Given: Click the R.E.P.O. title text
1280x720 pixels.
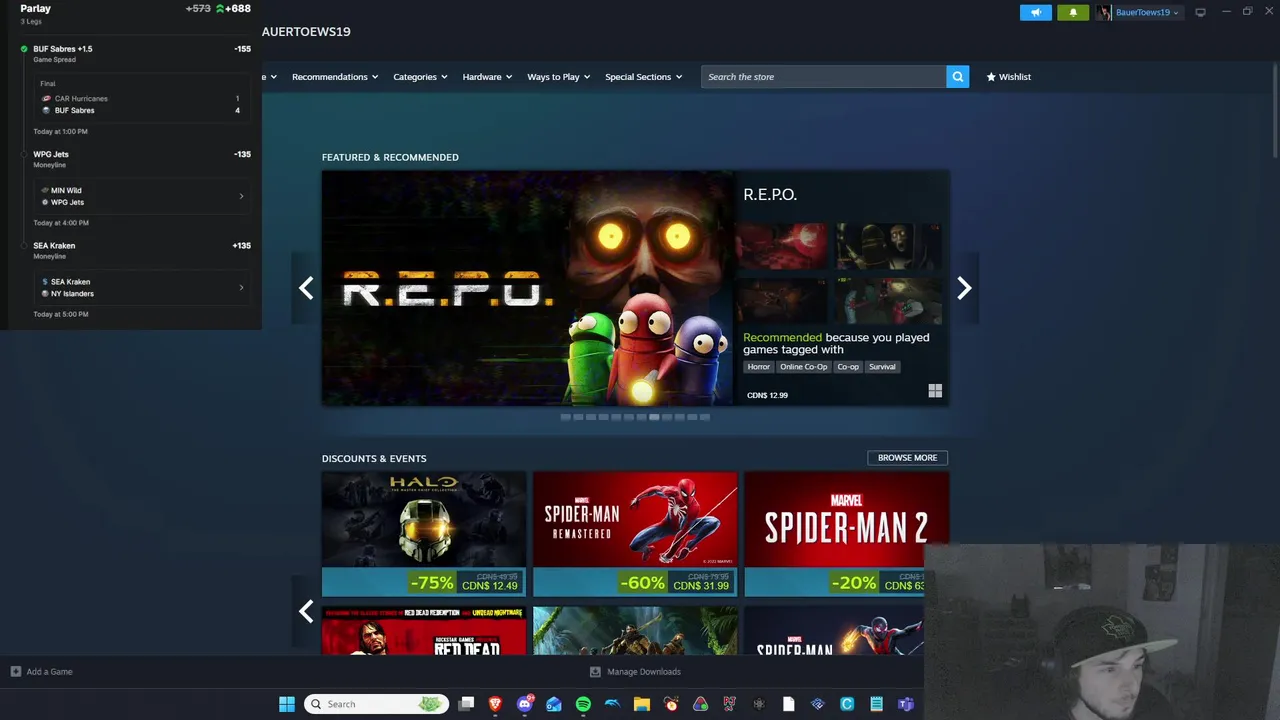Looking at the screenshot, I should point(770,195).
